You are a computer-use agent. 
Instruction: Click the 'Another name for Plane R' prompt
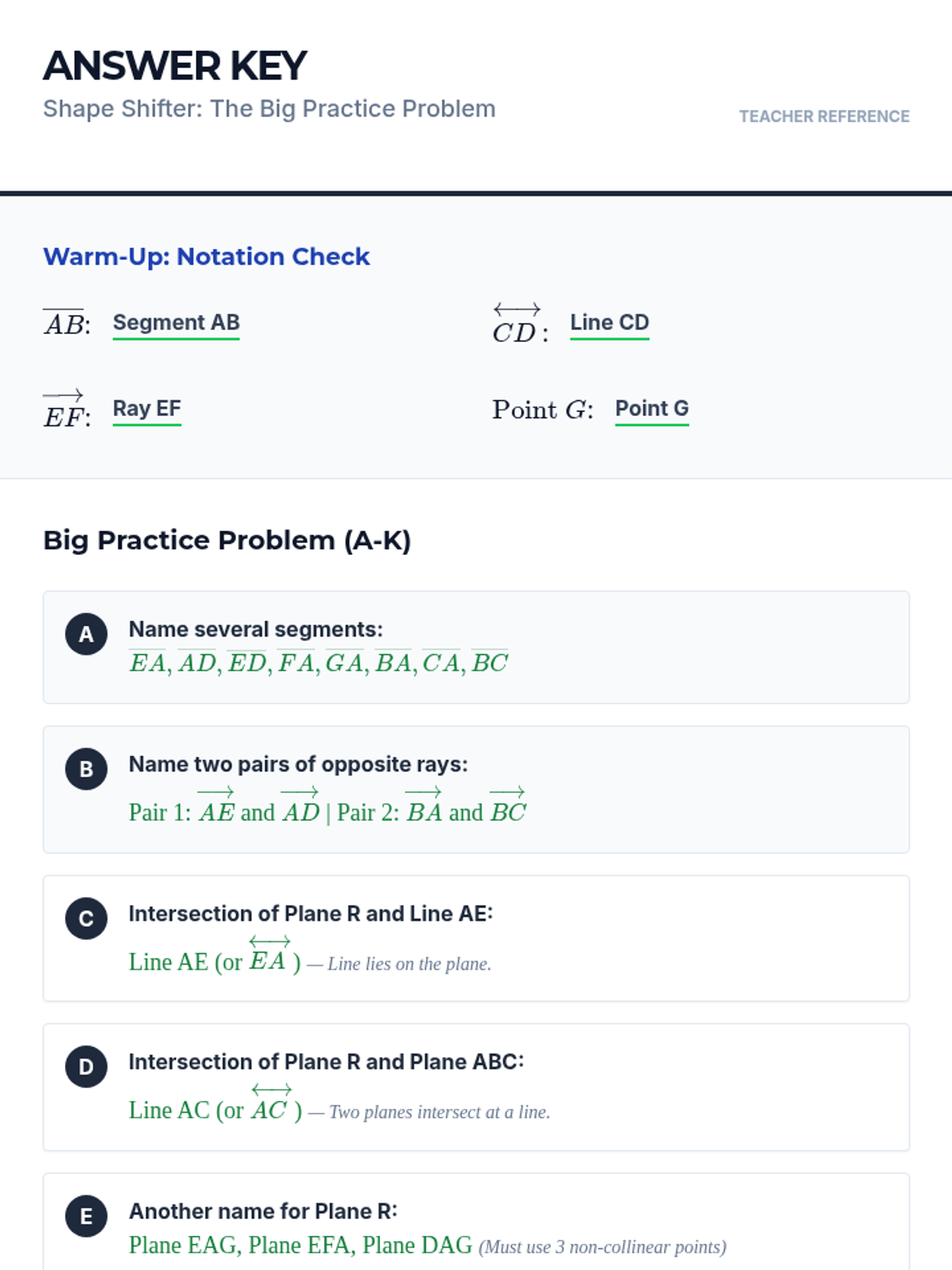263,1211
